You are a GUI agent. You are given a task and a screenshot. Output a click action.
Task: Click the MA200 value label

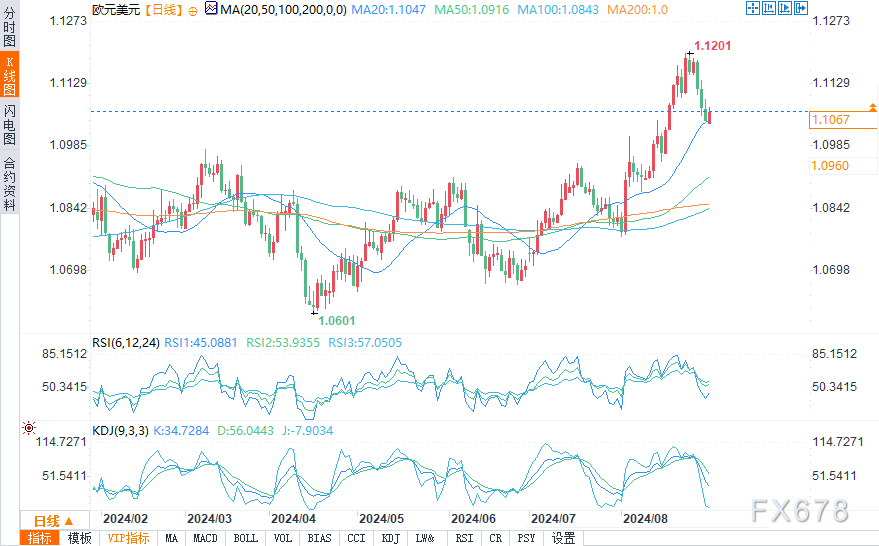(x=637, y=10)
